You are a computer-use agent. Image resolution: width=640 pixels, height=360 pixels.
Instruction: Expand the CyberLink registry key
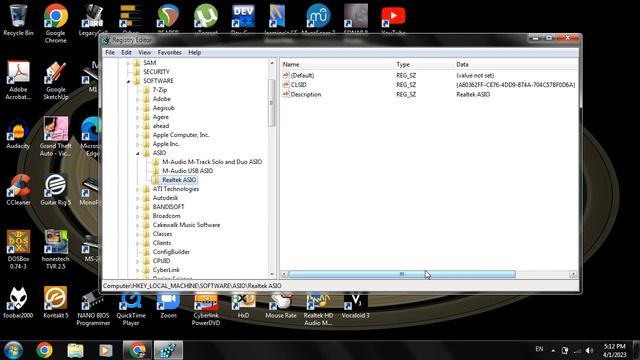click(138, 270)
